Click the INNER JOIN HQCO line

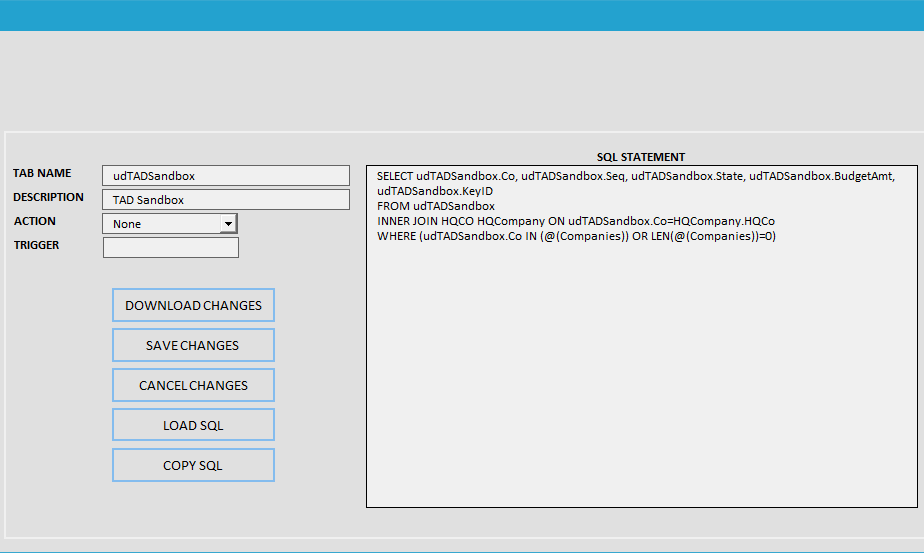[x=576, y=221]
